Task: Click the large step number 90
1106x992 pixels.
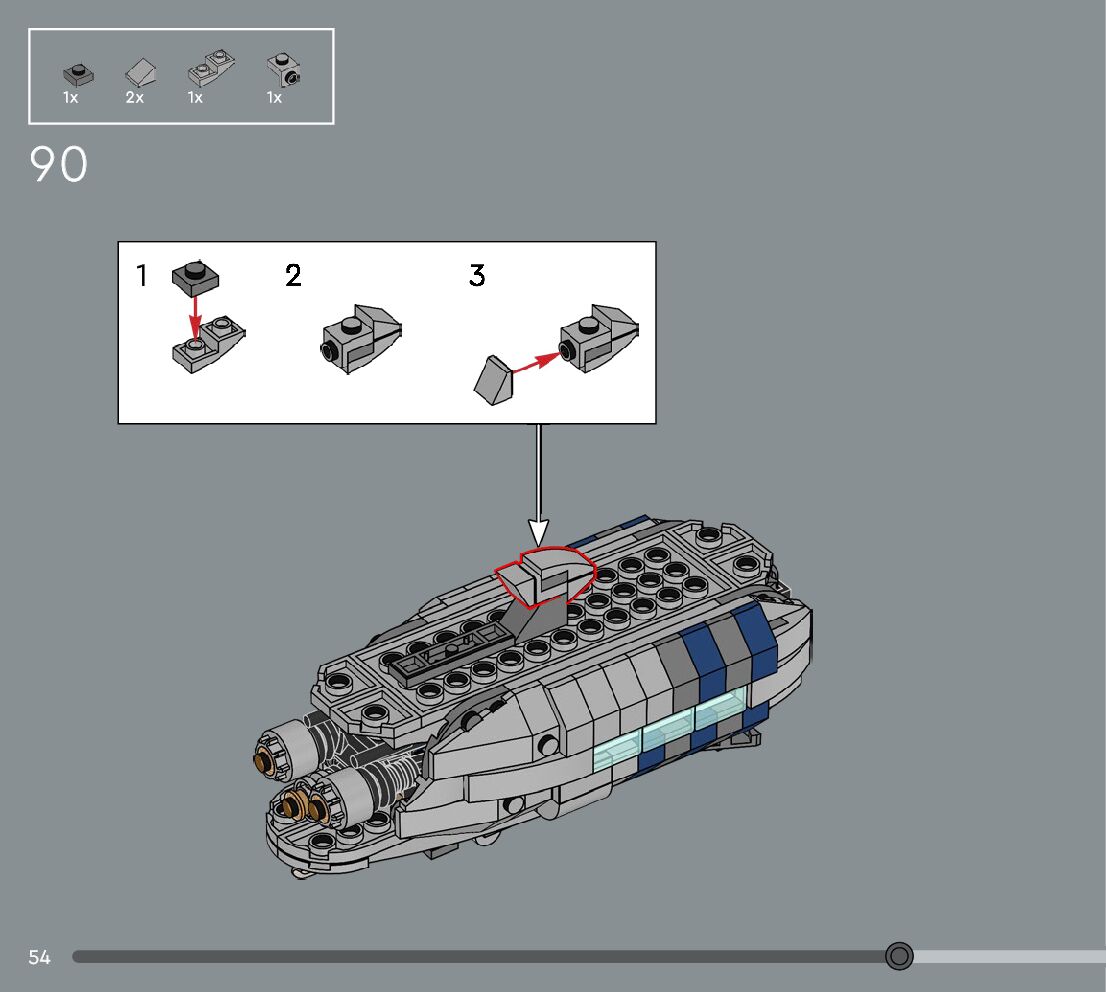Action: coord(59,165)
